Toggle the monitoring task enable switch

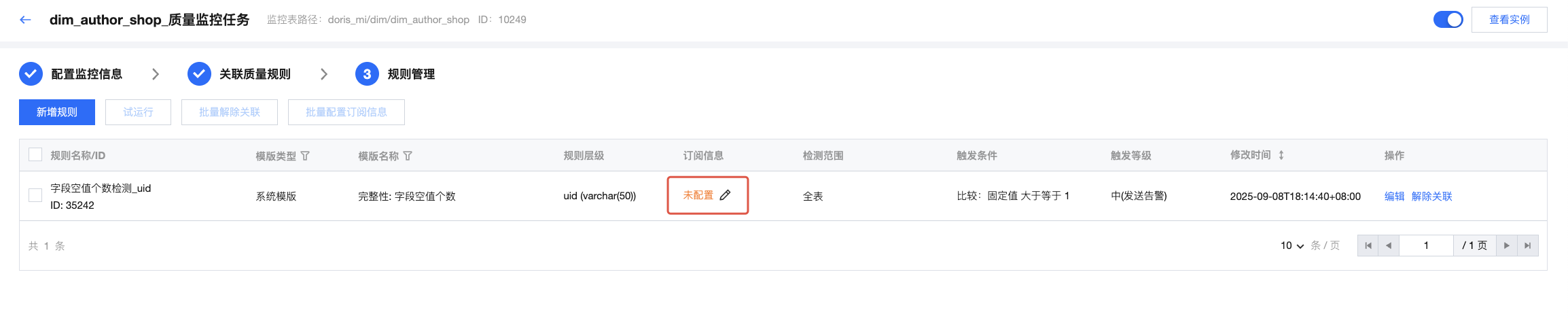(x=1447, y=20)
